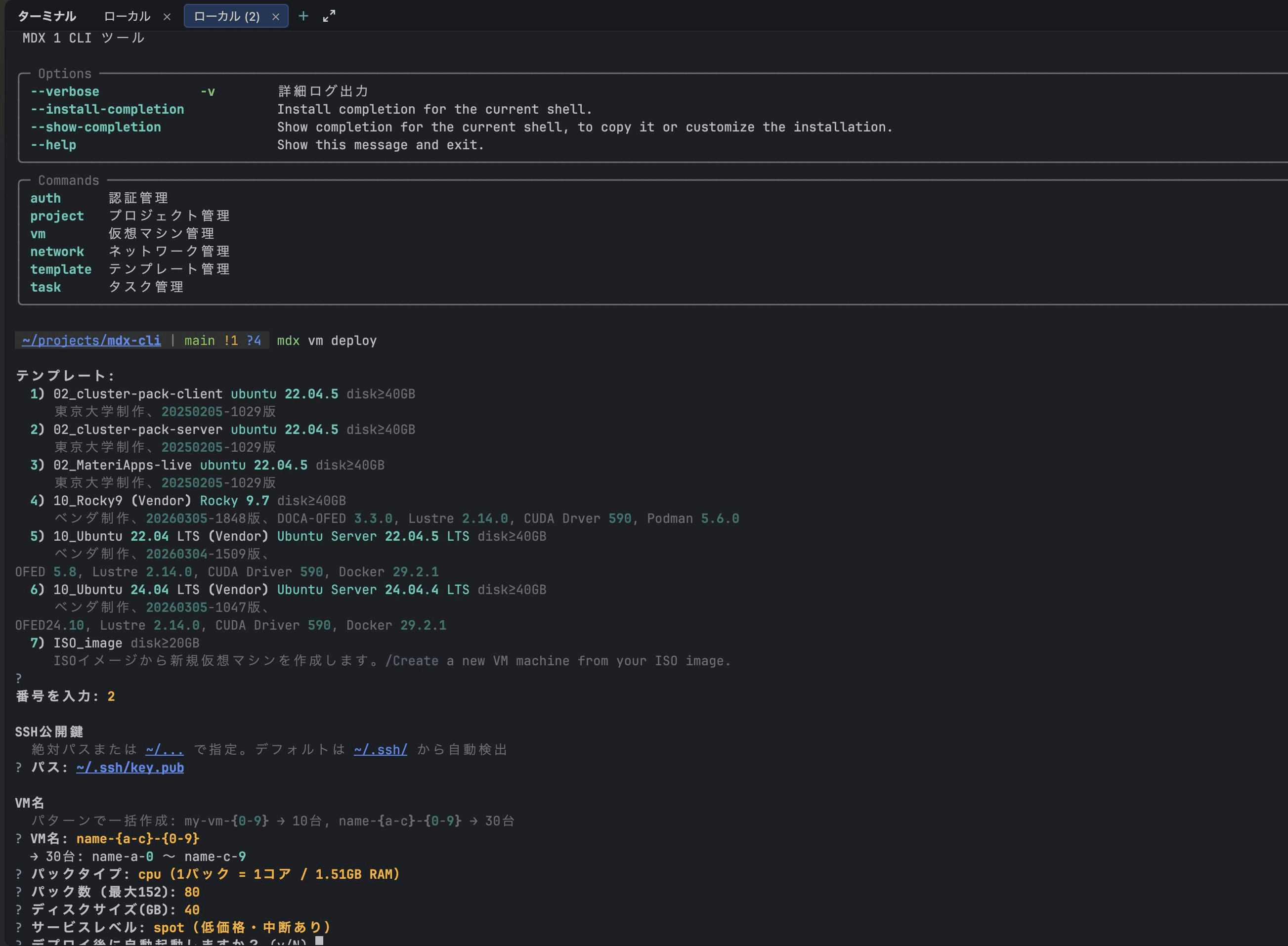Click the --help option text
The height and width of the screenshot is (946, 1288).
point(53,145)
